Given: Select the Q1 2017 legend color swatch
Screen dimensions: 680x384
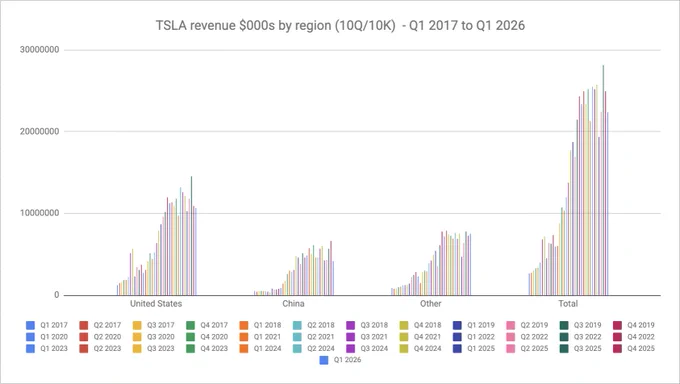Looking at the screenshot, I should tap(30, 325).
